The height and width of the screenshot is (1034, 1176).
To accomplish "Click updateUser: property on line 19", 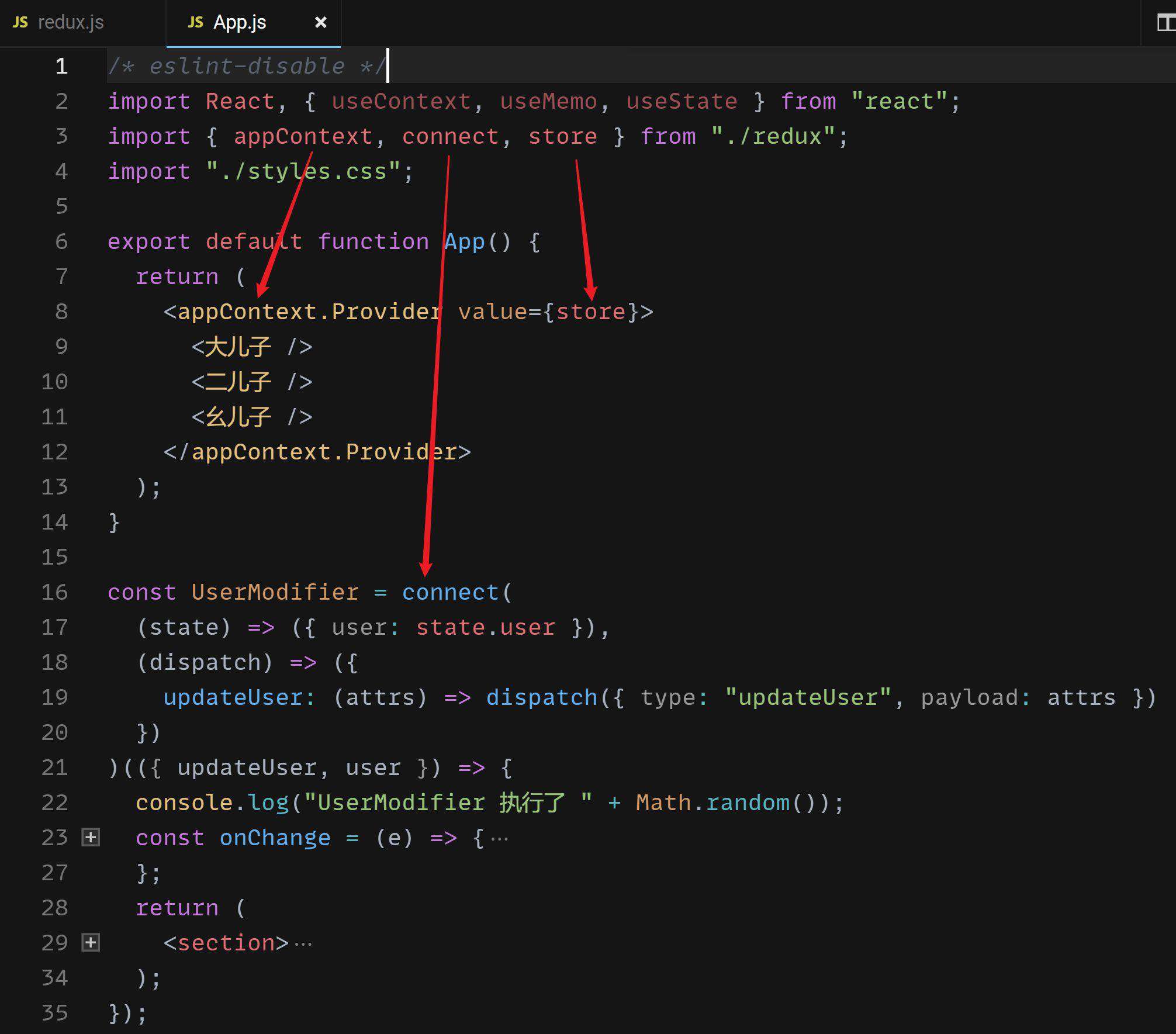I will coord(240,697).
